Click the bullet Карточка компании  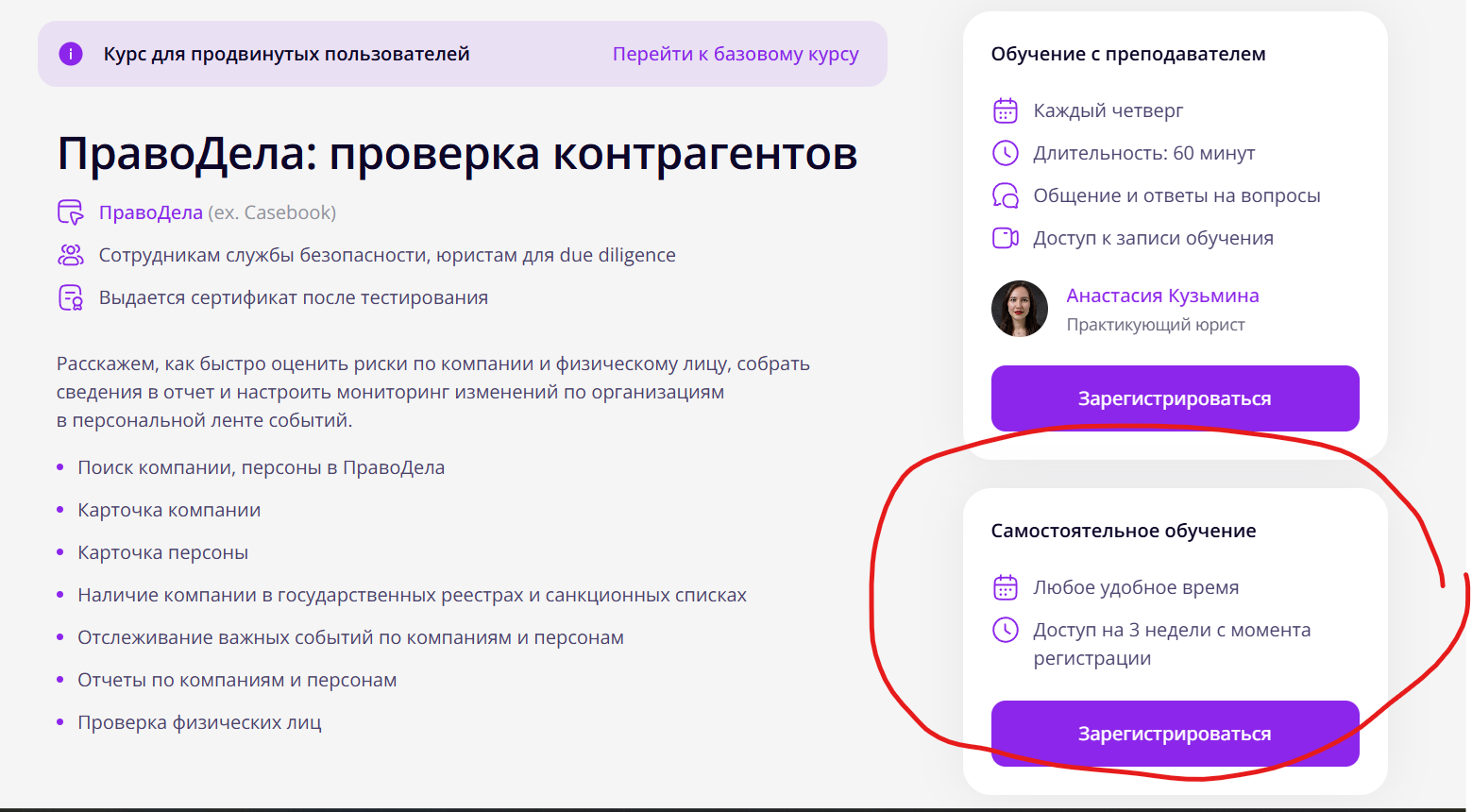point(169,510)
